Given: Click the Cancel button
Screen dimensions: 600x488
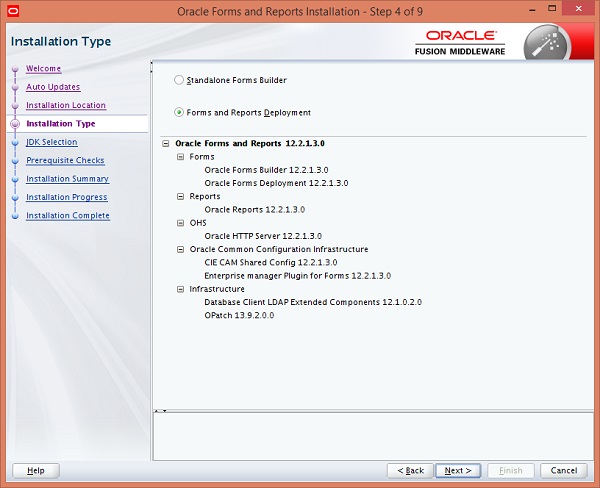Looking at the screenshot, I should coord(564,470).
